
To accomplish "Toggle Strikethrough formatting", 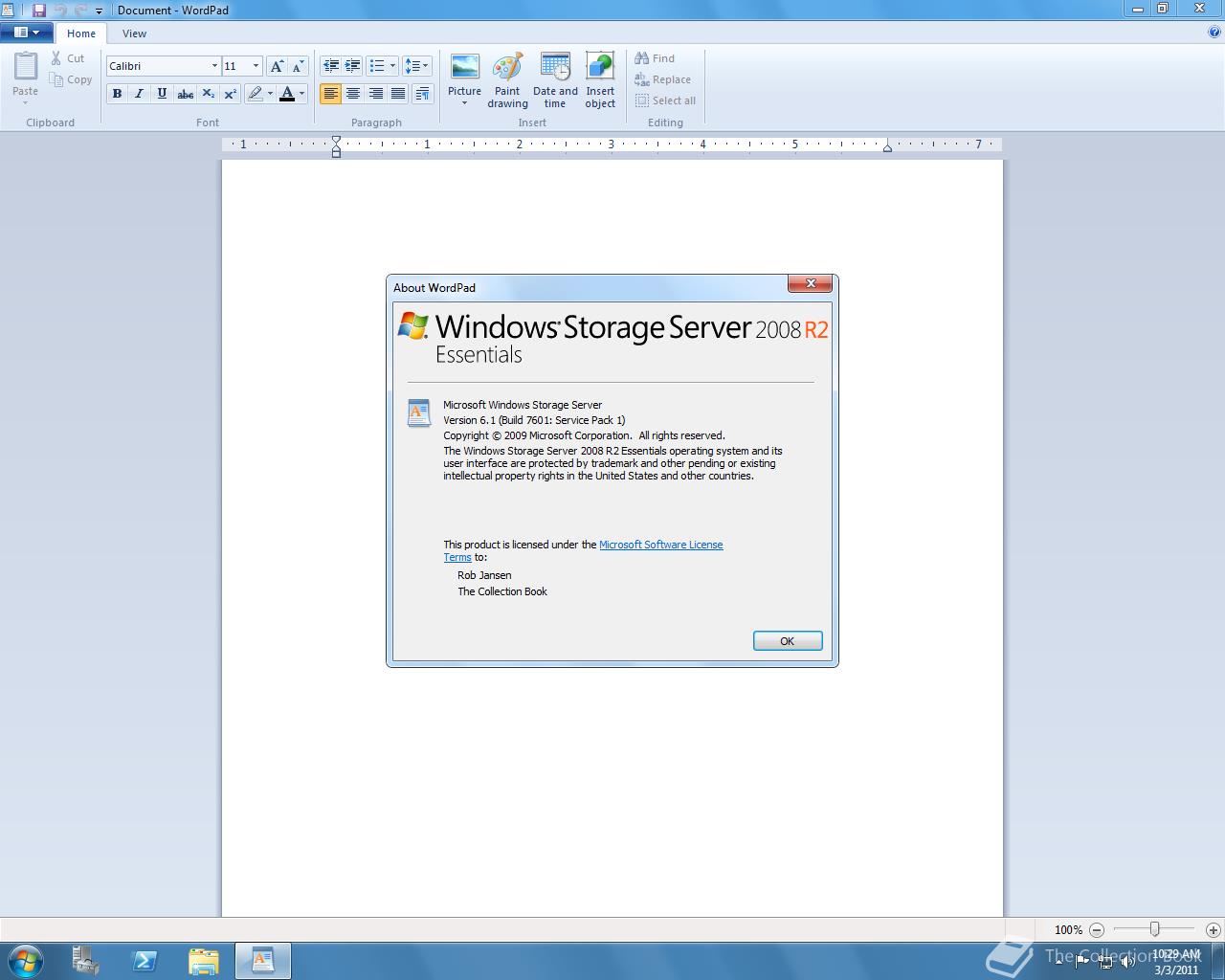I will coord(185,94).
